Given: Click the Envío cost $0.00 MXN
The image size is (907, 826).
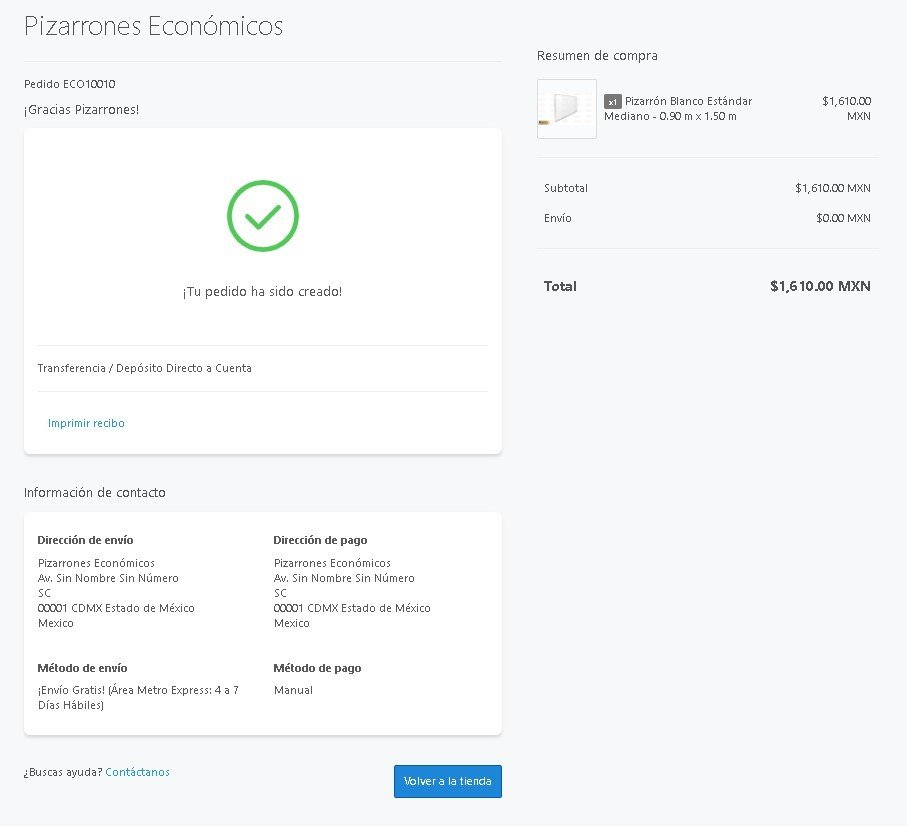Looking at the screenshot, I should [843, 218].
